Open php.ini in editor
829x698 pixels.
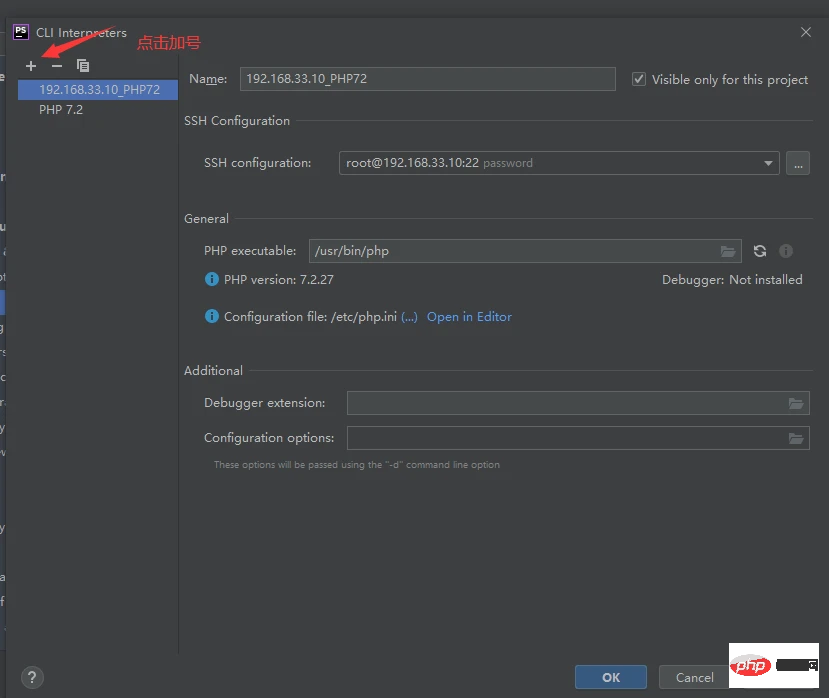pyautogui.click(x=469, y=316)
